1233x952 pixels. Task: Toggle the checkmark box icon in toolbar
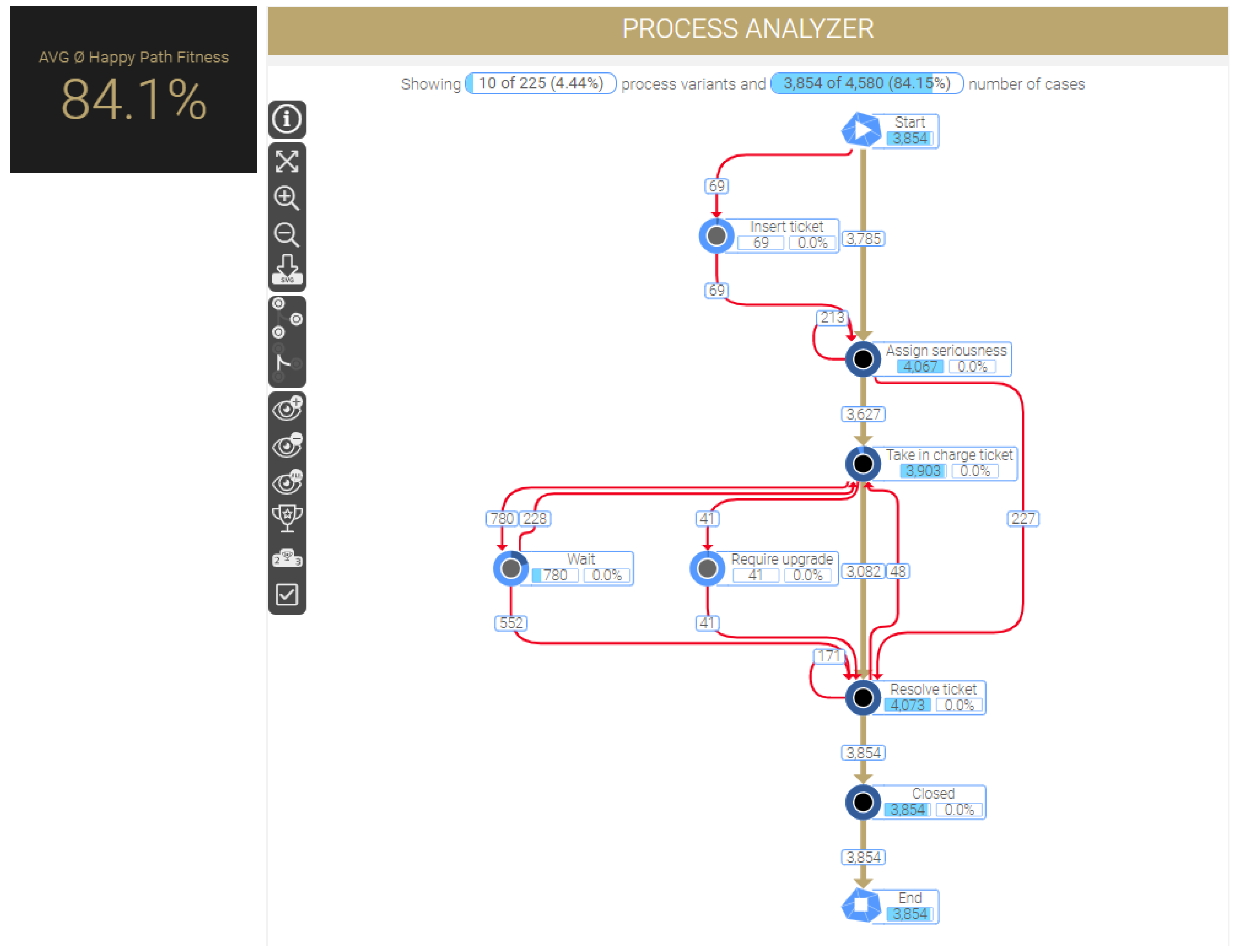pyautogui.click(x=287, y=594)
